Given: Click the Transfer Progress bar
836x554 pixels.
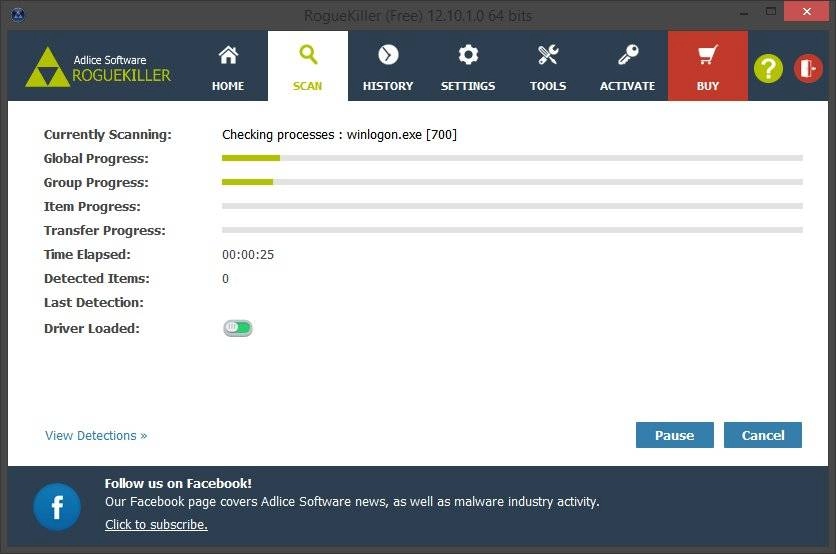Looking at the screenshot, I should point(512,230).
